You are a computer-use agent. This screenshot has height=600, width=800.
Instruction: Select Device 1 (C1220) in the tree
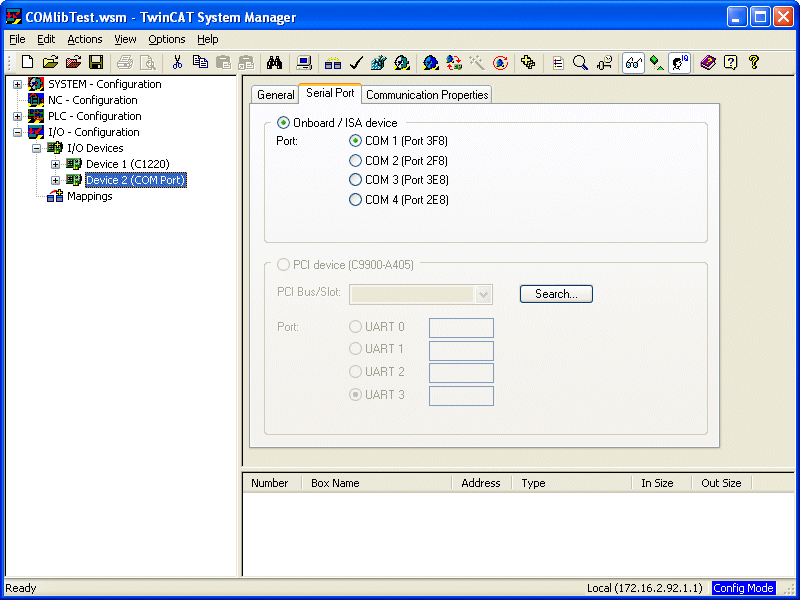(x=128, y=164)
